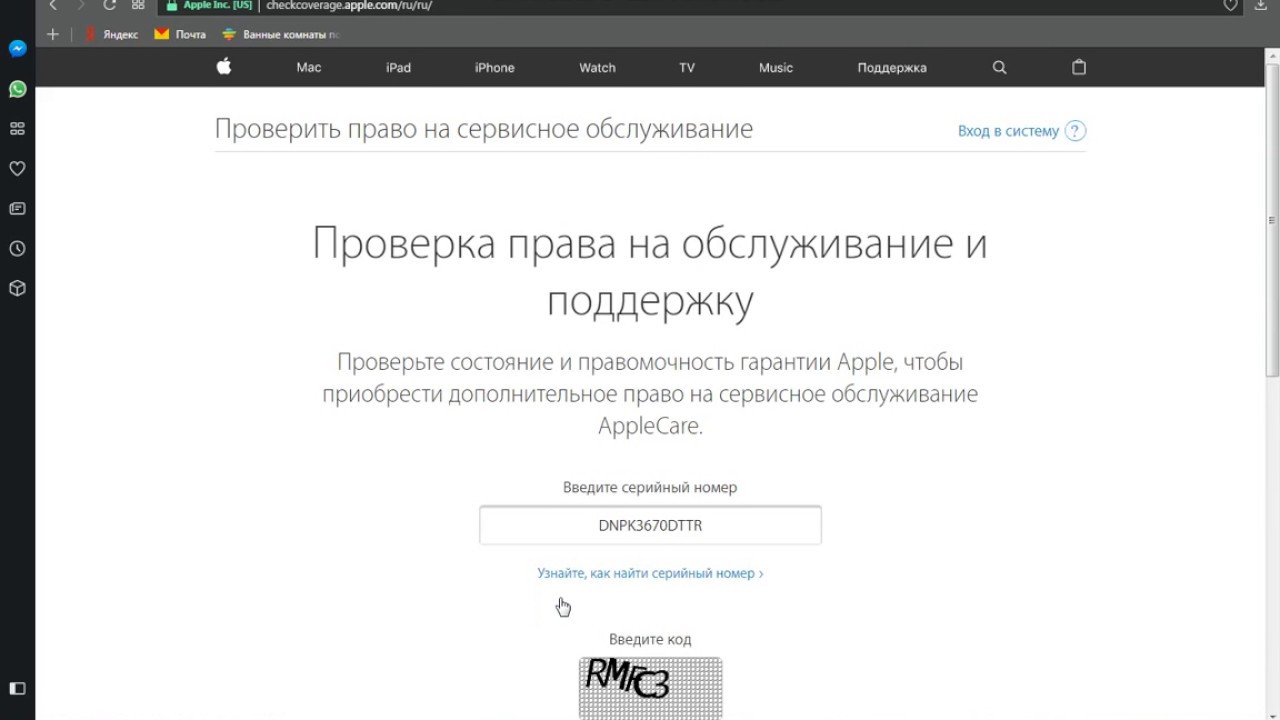This screenshot has width=1280, height=720.
Task: Open Messenger in Opera sidebar
Action: 17,49
